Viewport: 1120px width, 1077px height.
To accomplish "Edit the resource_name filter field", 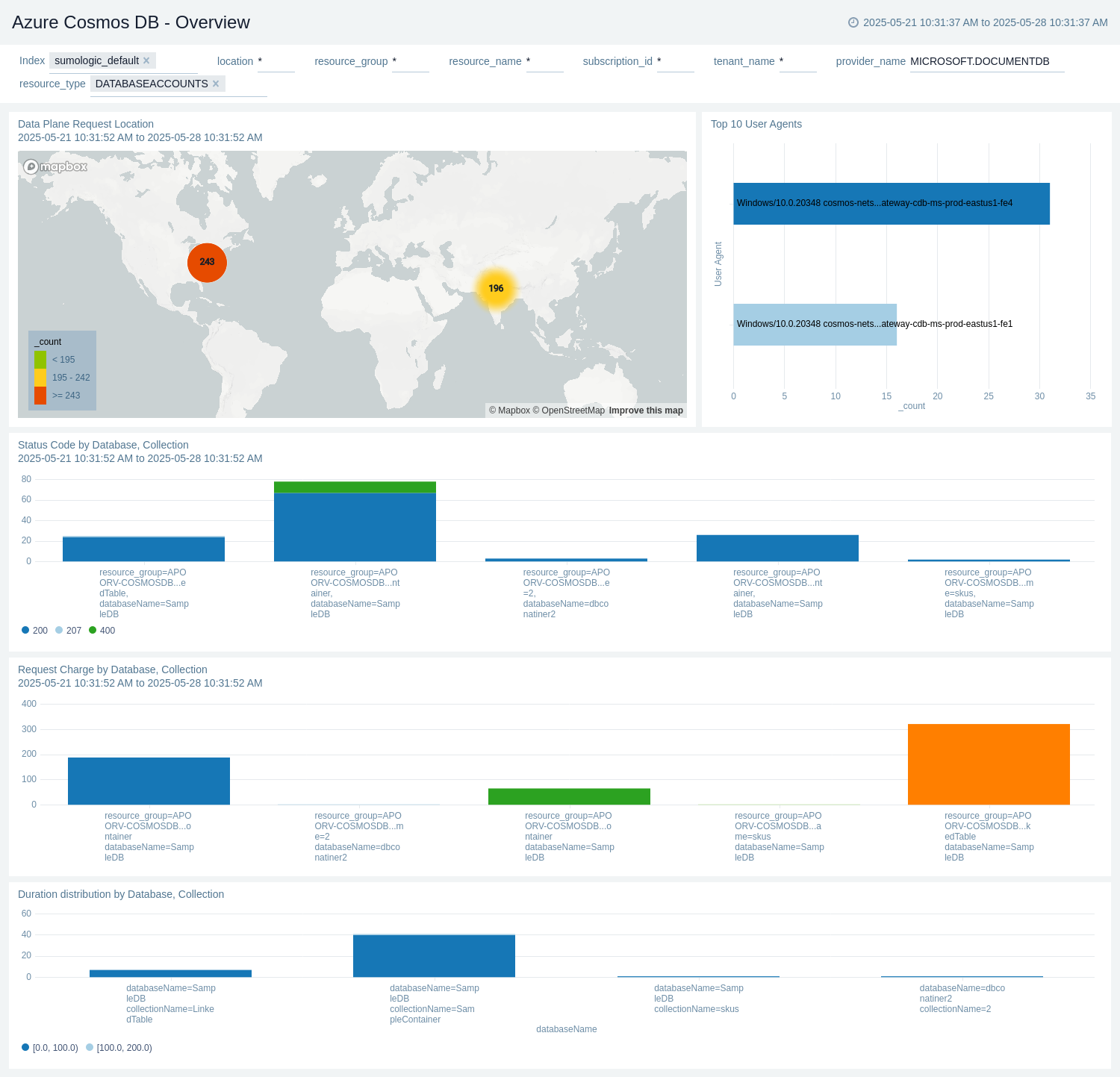I will (x=545, y=62).
